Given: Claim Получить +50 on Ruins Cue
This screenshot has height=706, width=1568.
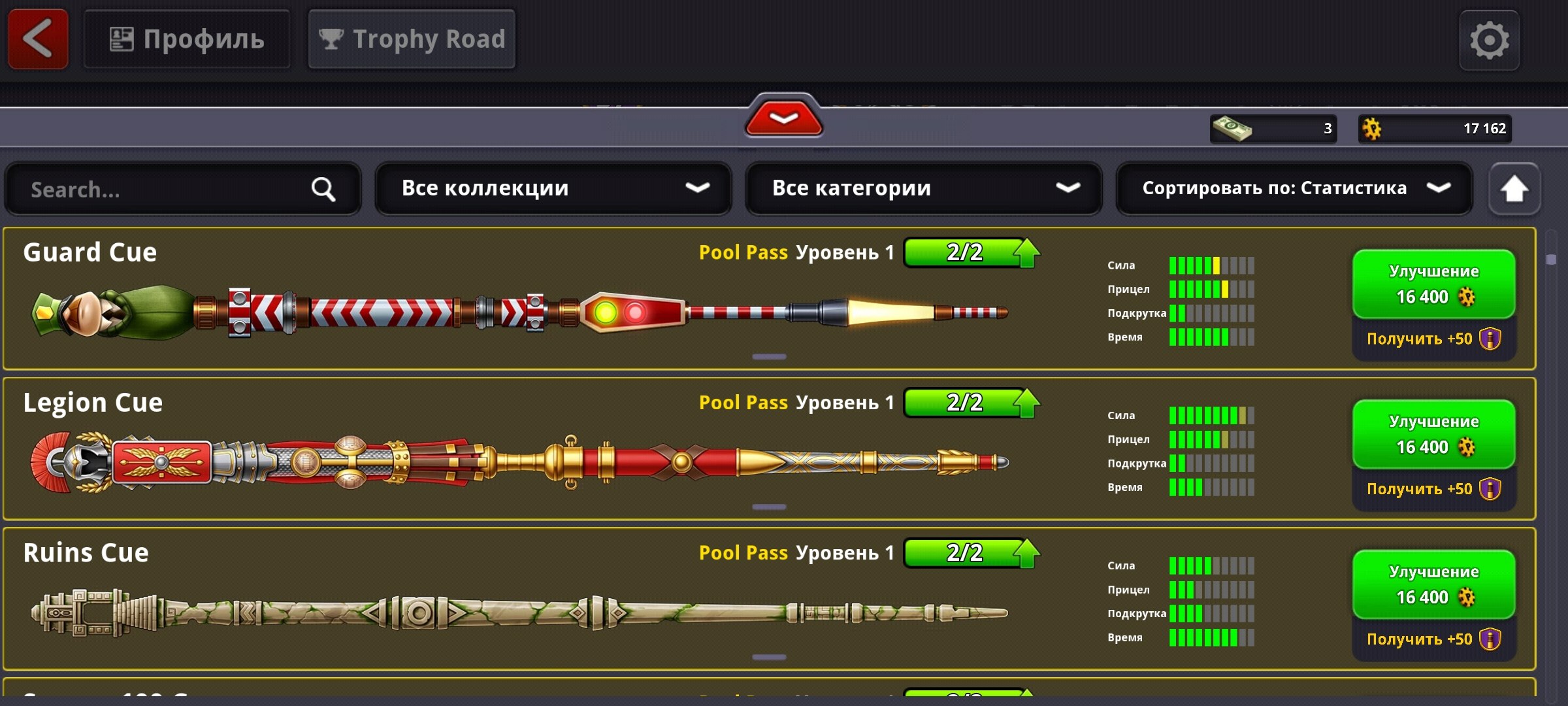Looking at the screenshot, I should (x=1434, y=639).
